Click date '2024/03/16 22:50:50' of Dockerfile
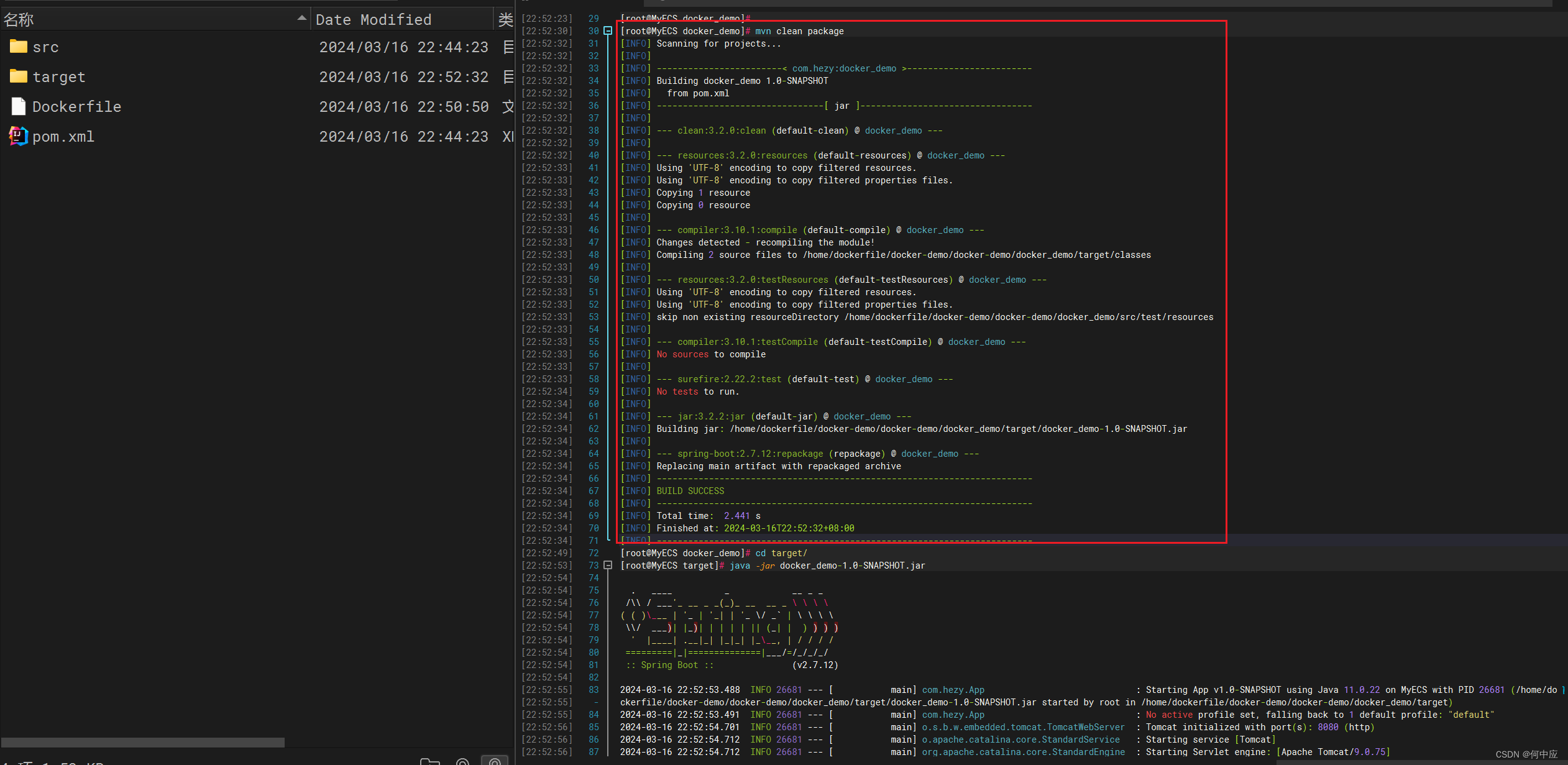This screenshot has height=765, width=1568. pos(404,107)
